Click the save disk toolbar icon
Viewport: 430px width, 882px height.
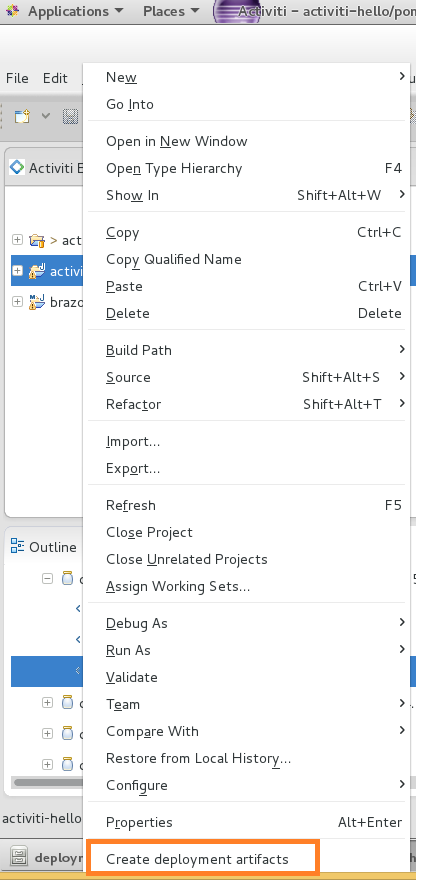[x=70, y=116]
